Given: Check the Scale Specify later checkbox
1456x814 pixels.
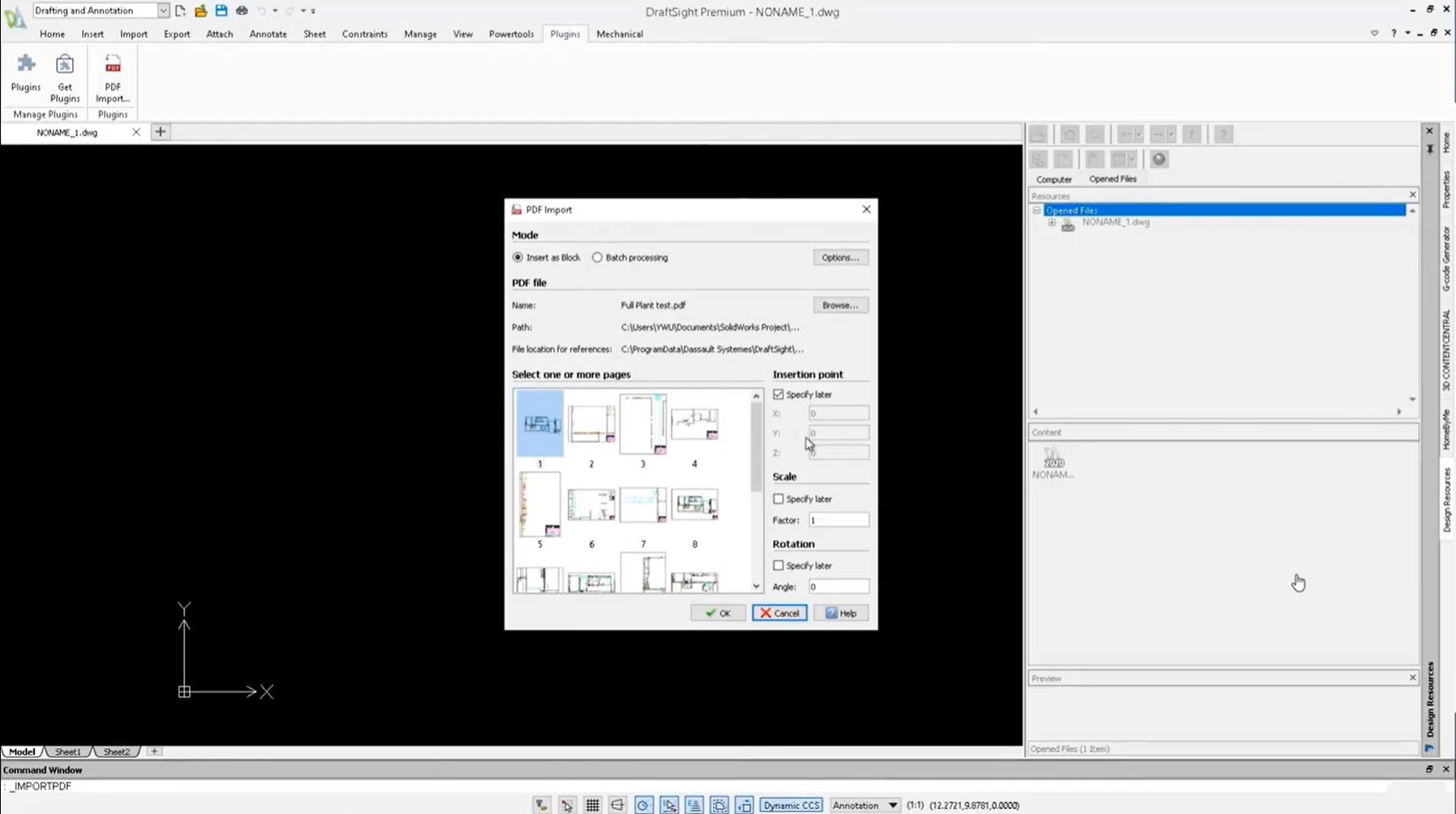Looking at the screenshot, I should coord(779,499).
